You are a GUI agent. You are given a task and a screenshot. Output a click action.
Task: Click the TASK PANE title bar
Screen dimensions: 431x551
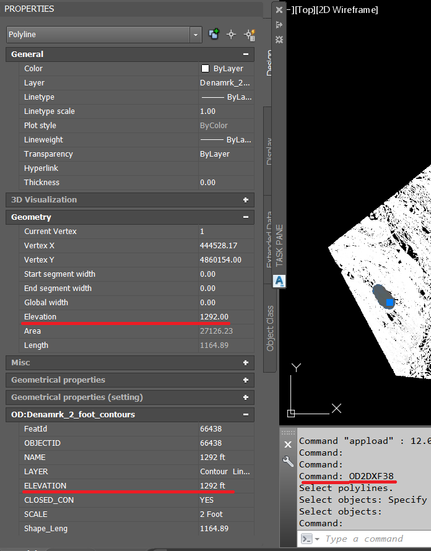click(279, 245)
